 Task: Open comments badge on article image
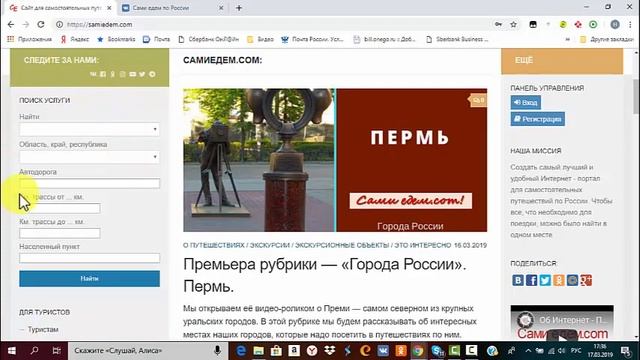(x=478, y=100)
